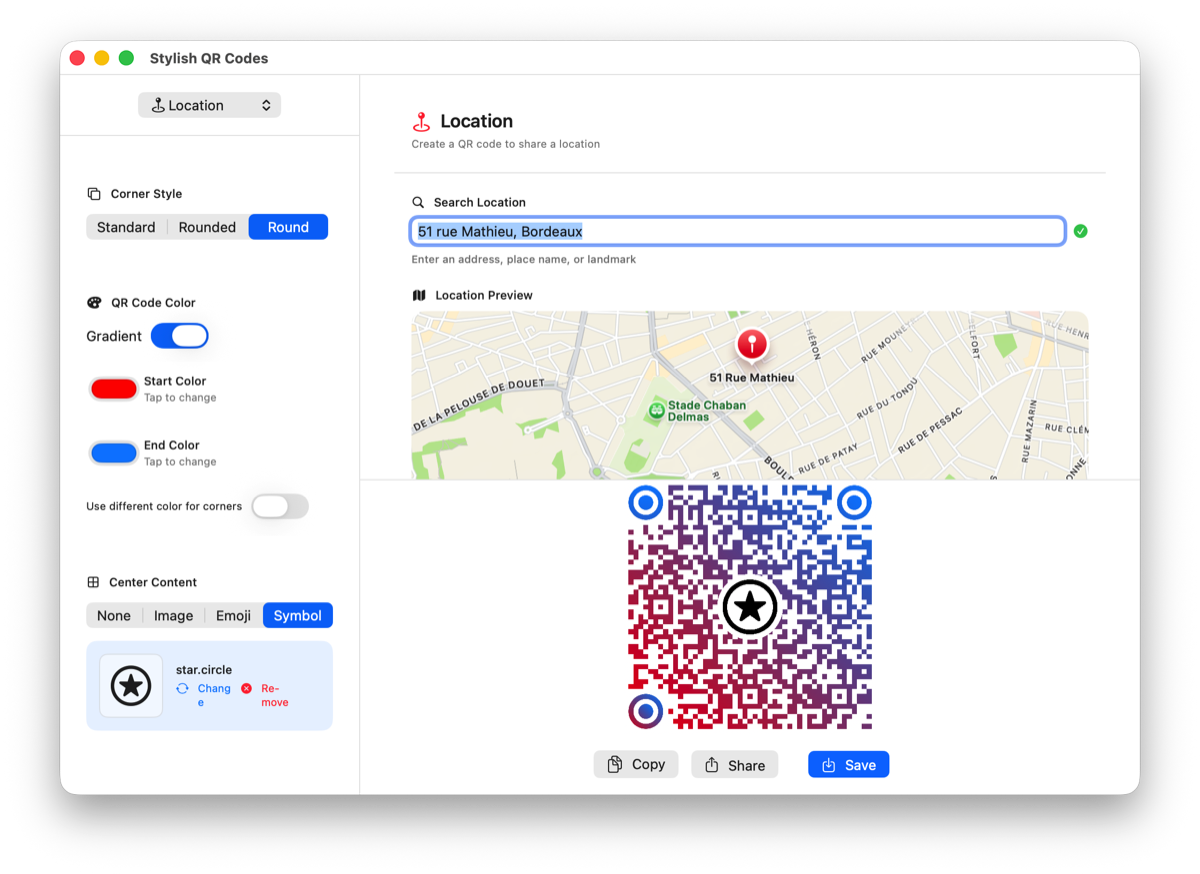Screen dimensions: 1200x874
Task: Click the palette icon next to QR Code Color
Action: pyautogui.click(x=95, y=303)
